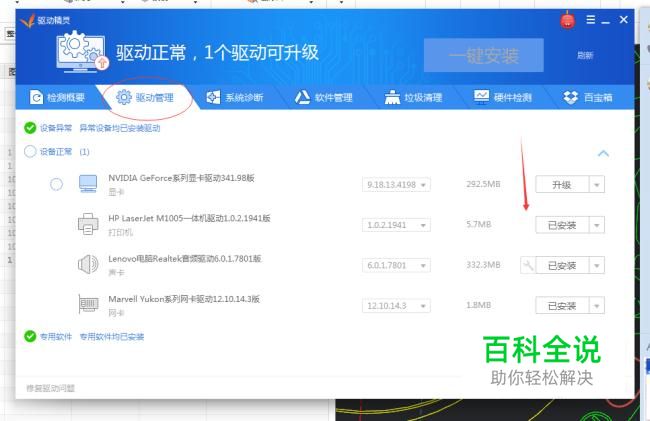The height and width of the screenshot is (421, 650).
Task: Switch to the 检测概要 tab
Action: coord(57,98)
